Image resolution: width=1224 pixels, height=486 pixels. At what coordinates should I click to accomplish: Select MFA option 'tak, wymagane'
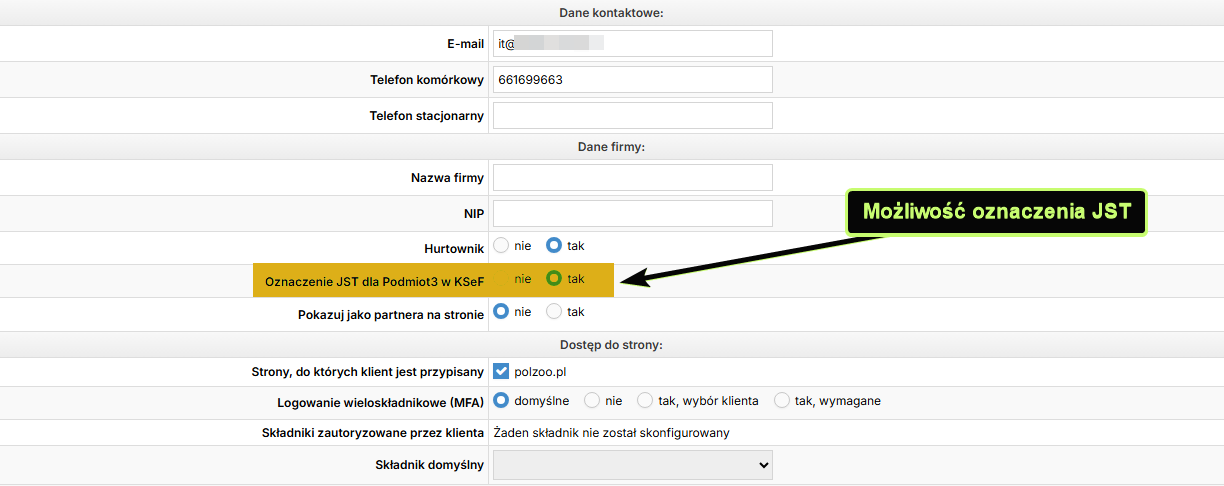(782, 401)
